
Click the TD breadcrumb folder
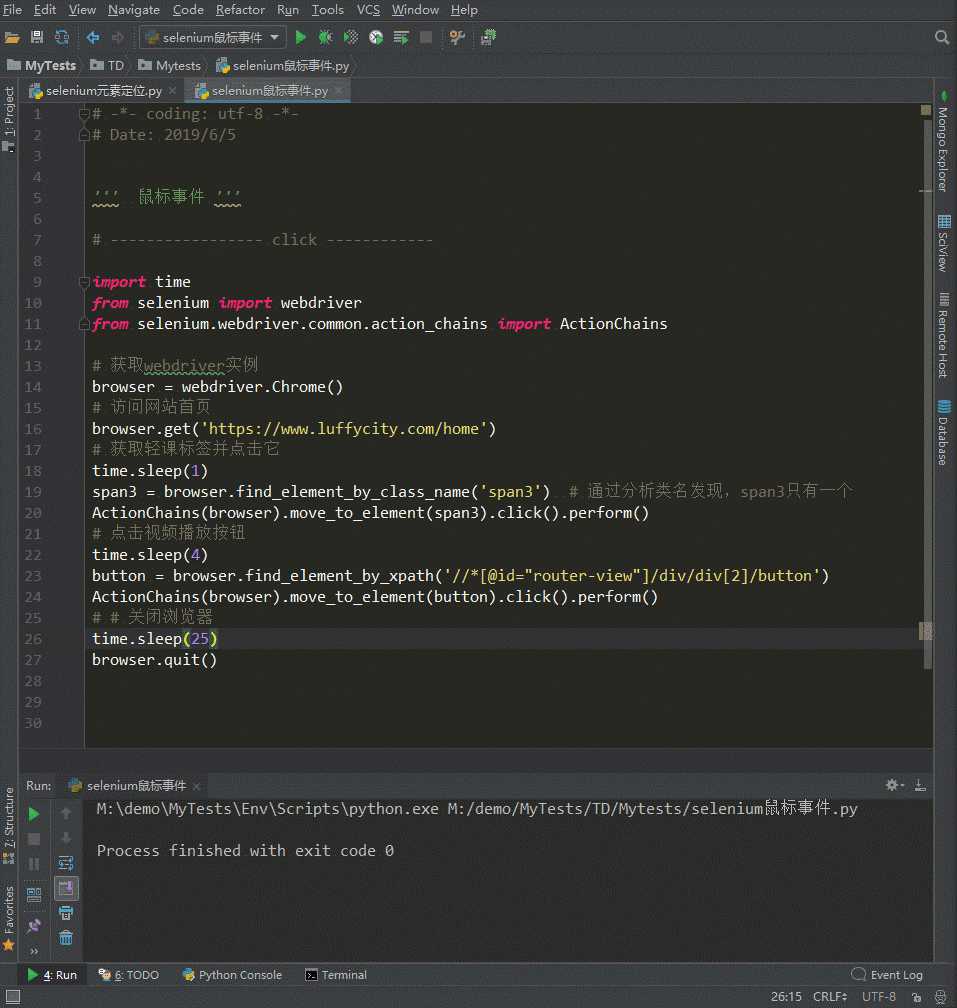[107, 66]
